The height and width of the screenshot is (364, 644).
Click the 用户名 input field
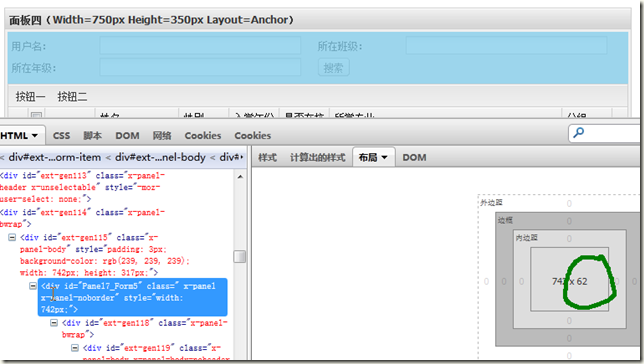200,46
